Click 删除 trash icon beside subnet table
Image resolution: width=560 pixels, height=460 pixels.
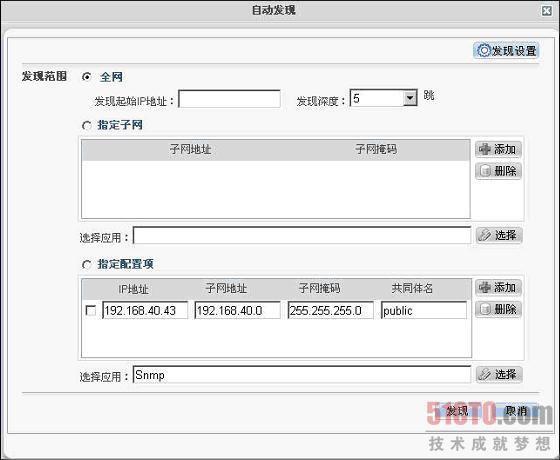click(498, 171)
